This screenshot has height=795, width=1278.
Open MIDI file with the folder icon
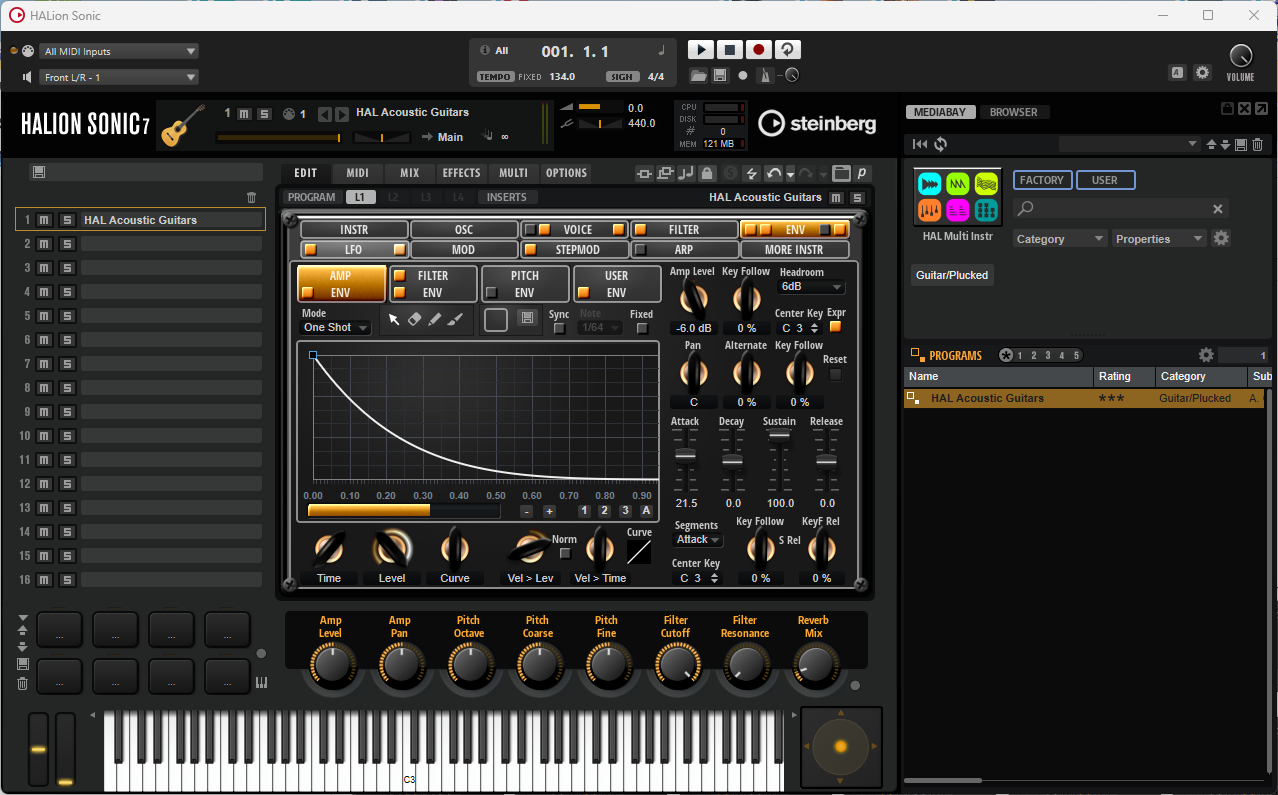[x=698, y=76]
